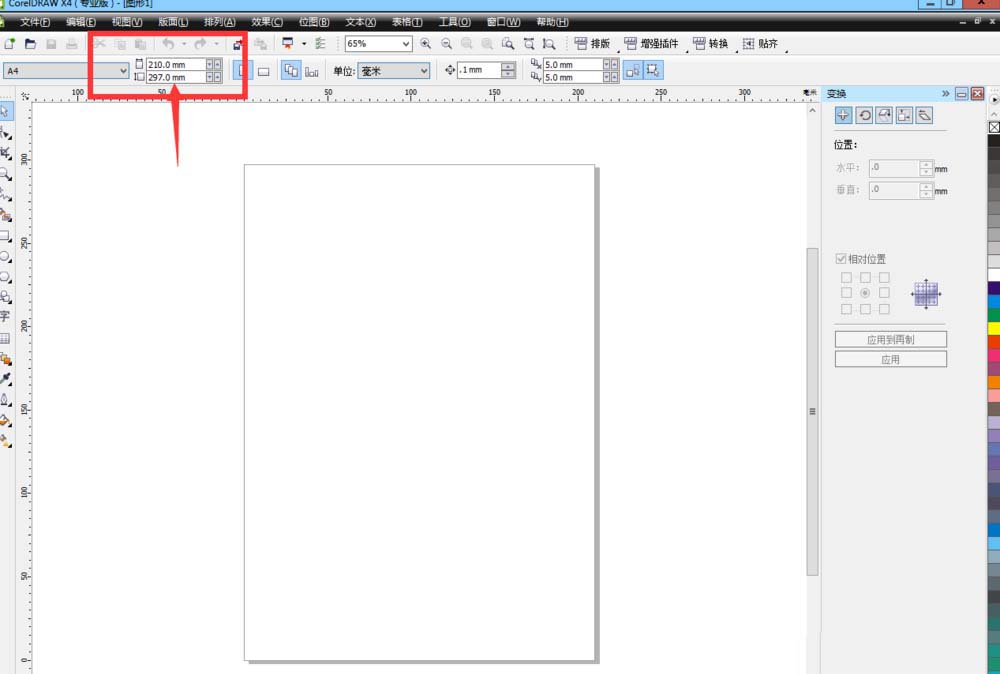The image size is (1000, 674).
Task: Expand the 变换 docker double-chevron
Action: [x=945, y=93]
